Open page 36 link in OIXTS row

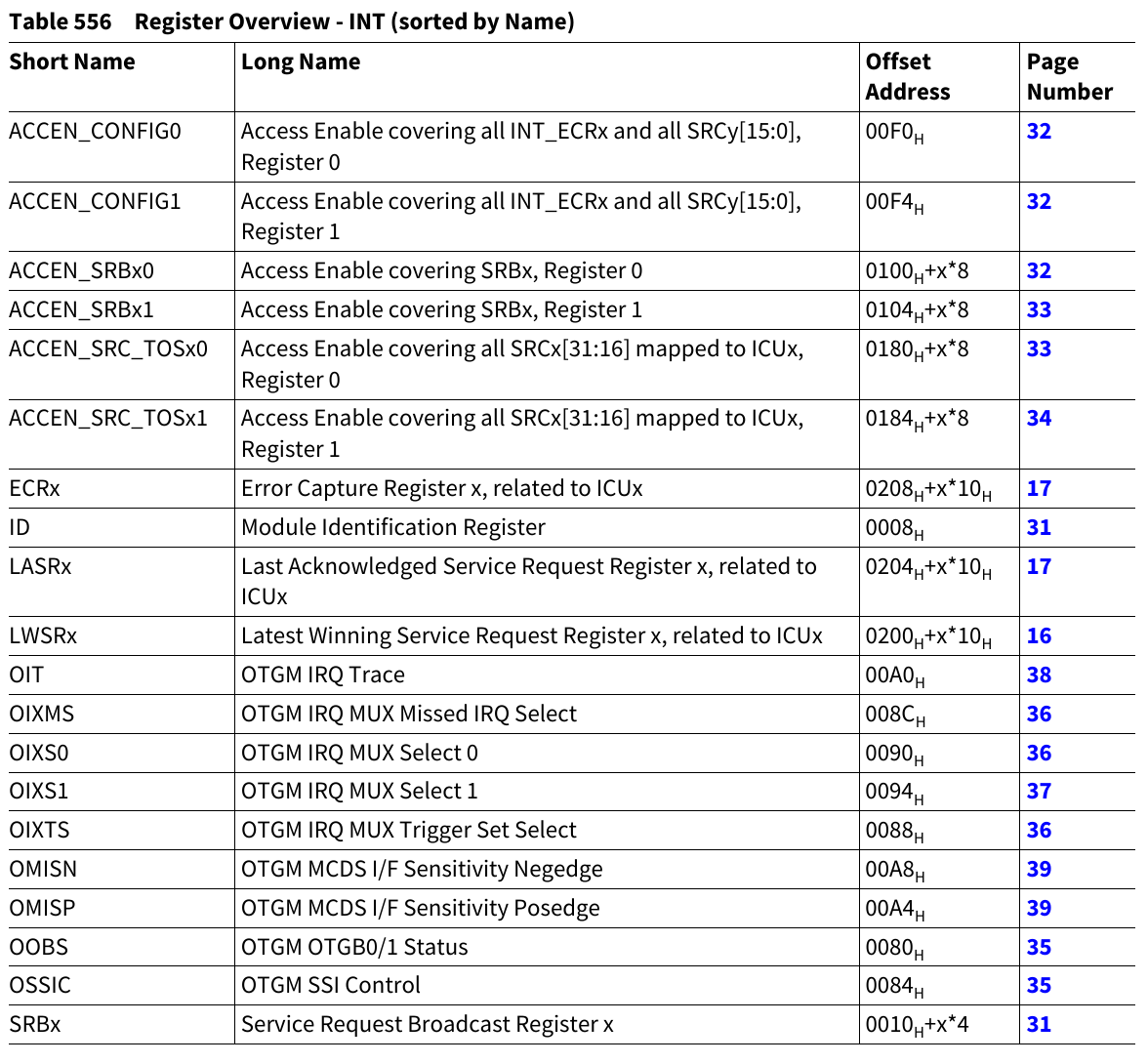(1039, 831)
